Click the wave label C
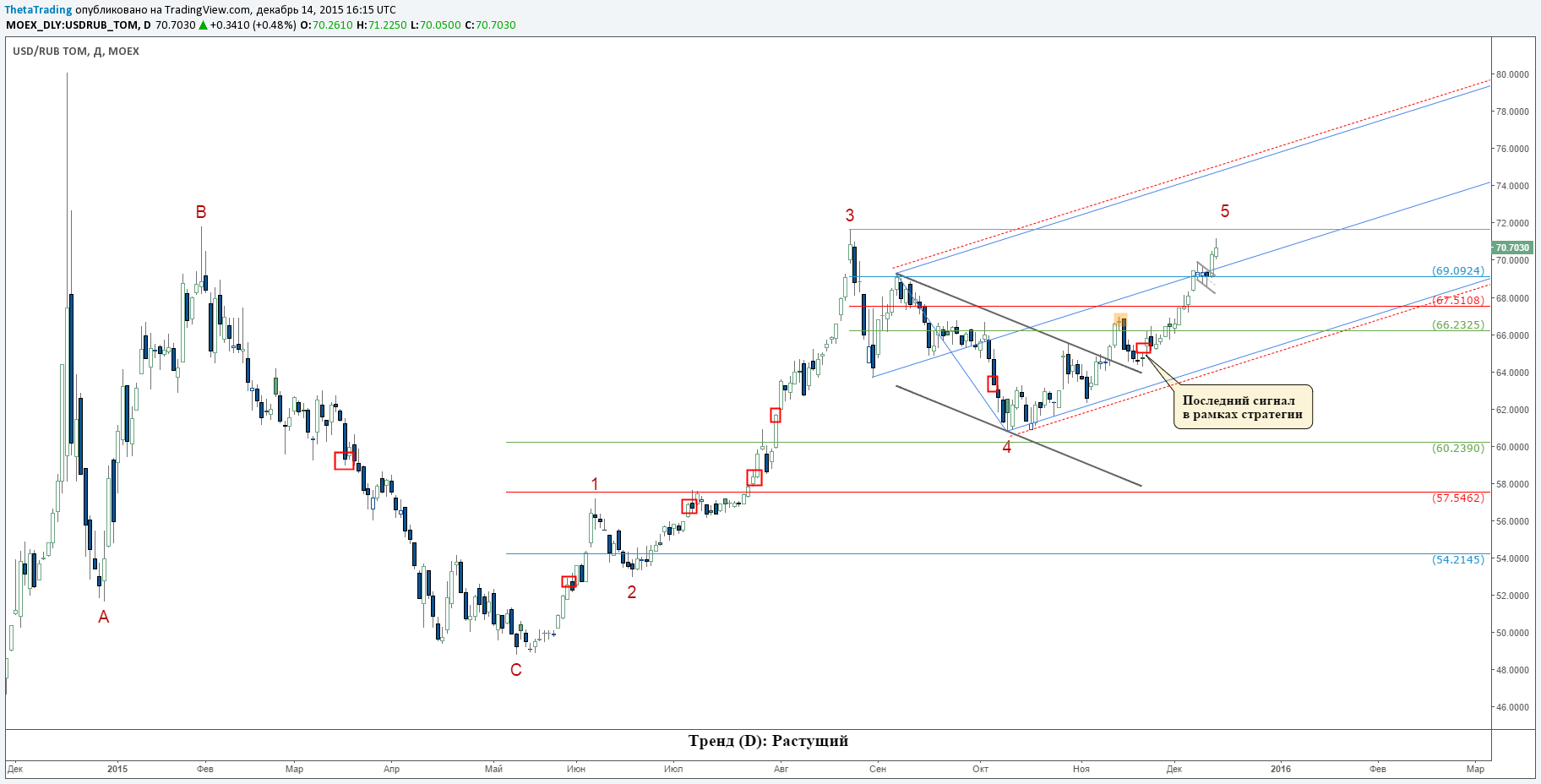 click(516, 670)
